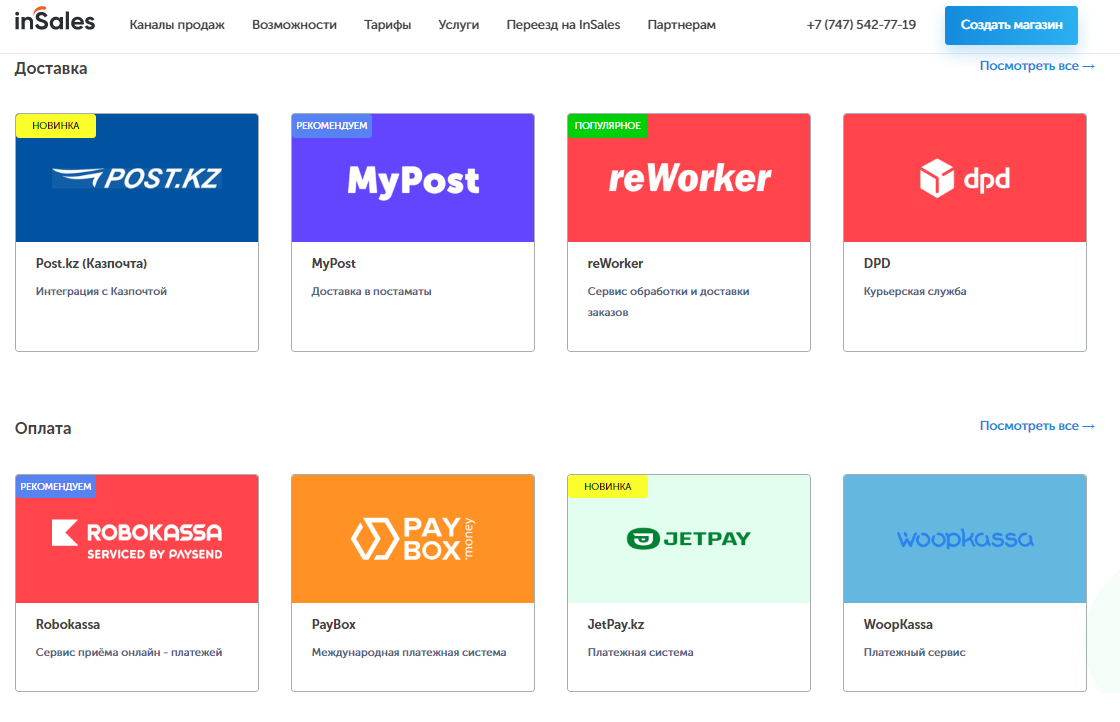
Task: Click text Сервис приёма онлайн - платежей
Action: pyautogui.click(x=129, y=652)
